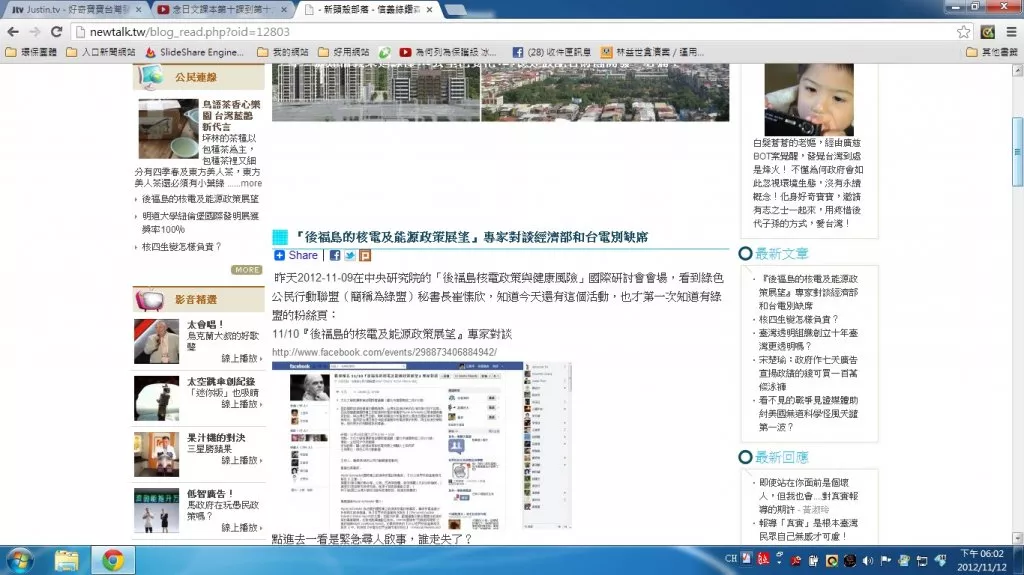This screenshot has height=575, width=1024.
Task: Play 低智廣告！ via 線上播放
Action: 242,527
